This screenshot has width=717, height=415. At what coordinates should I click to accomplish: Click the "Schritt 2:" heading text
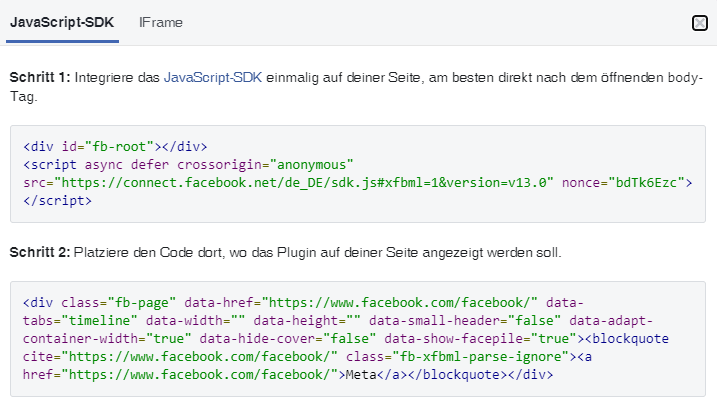point(40,252)
